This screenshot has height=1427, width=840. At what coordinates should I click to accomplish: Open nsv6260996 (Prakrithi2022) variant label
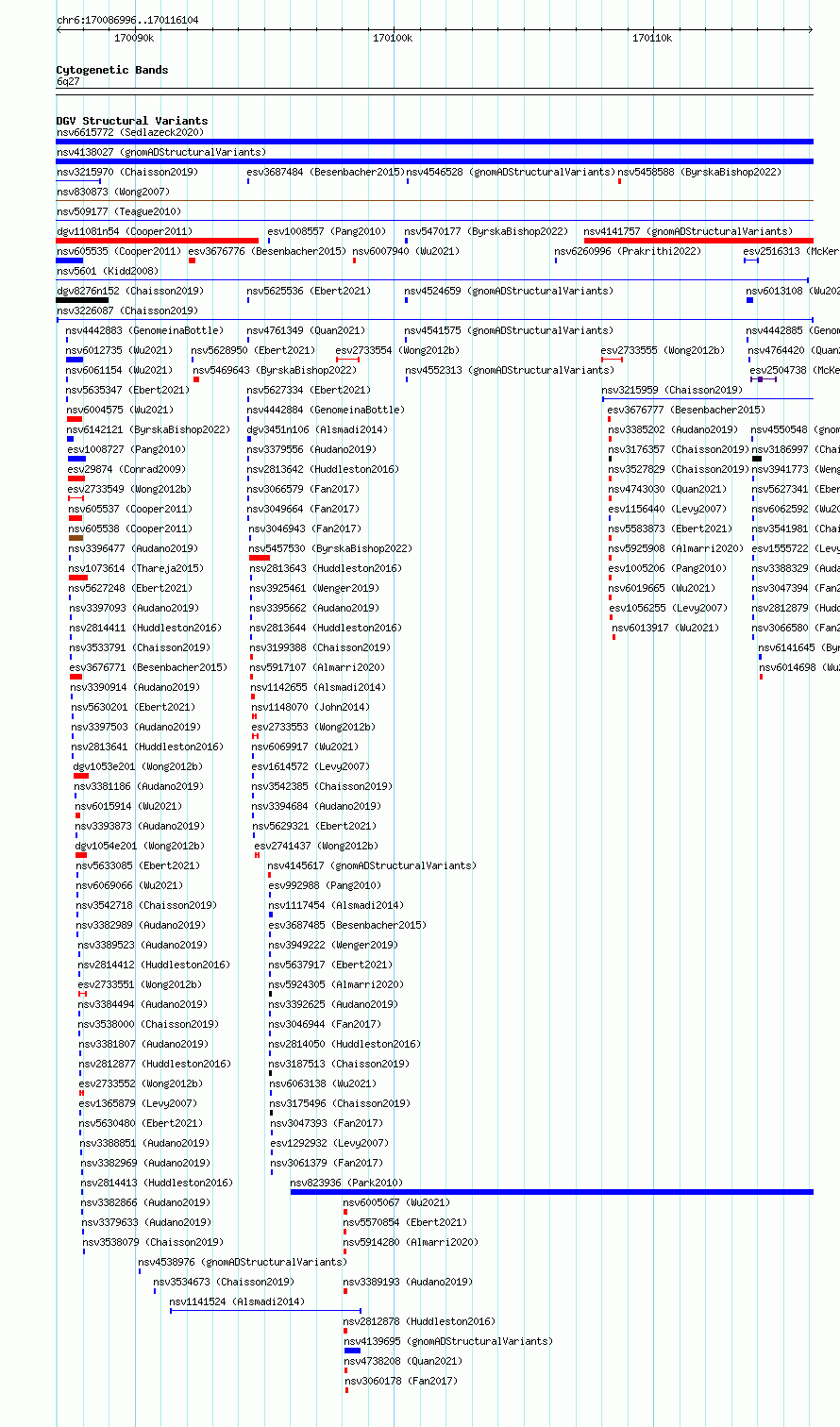point(629,252)
